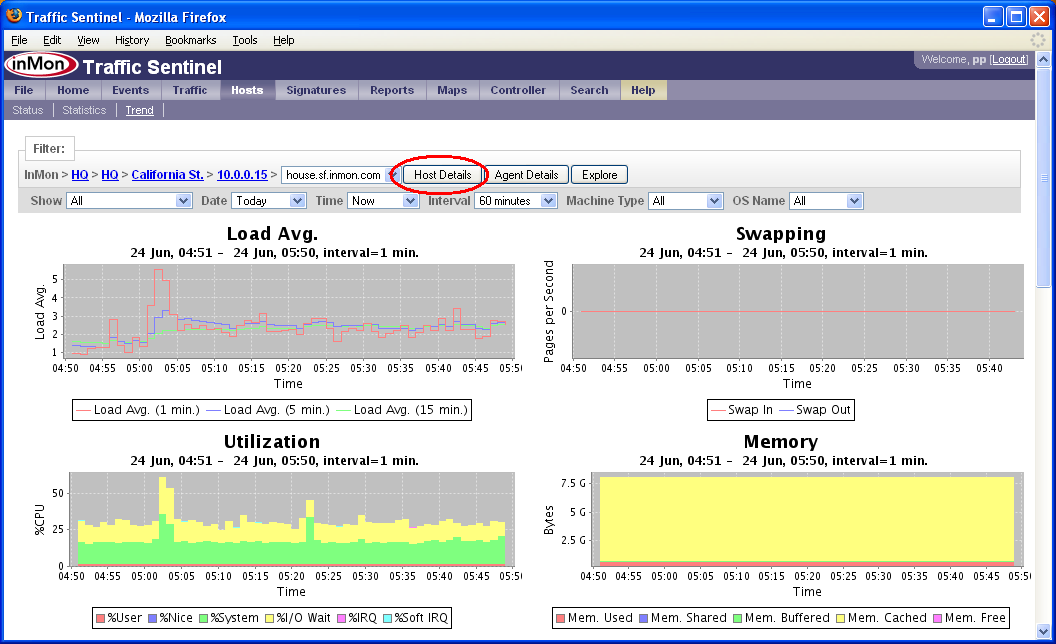Open the OS Name dropdown
The height and width of the screenshot is (644, 1056).
pos(825,201)
